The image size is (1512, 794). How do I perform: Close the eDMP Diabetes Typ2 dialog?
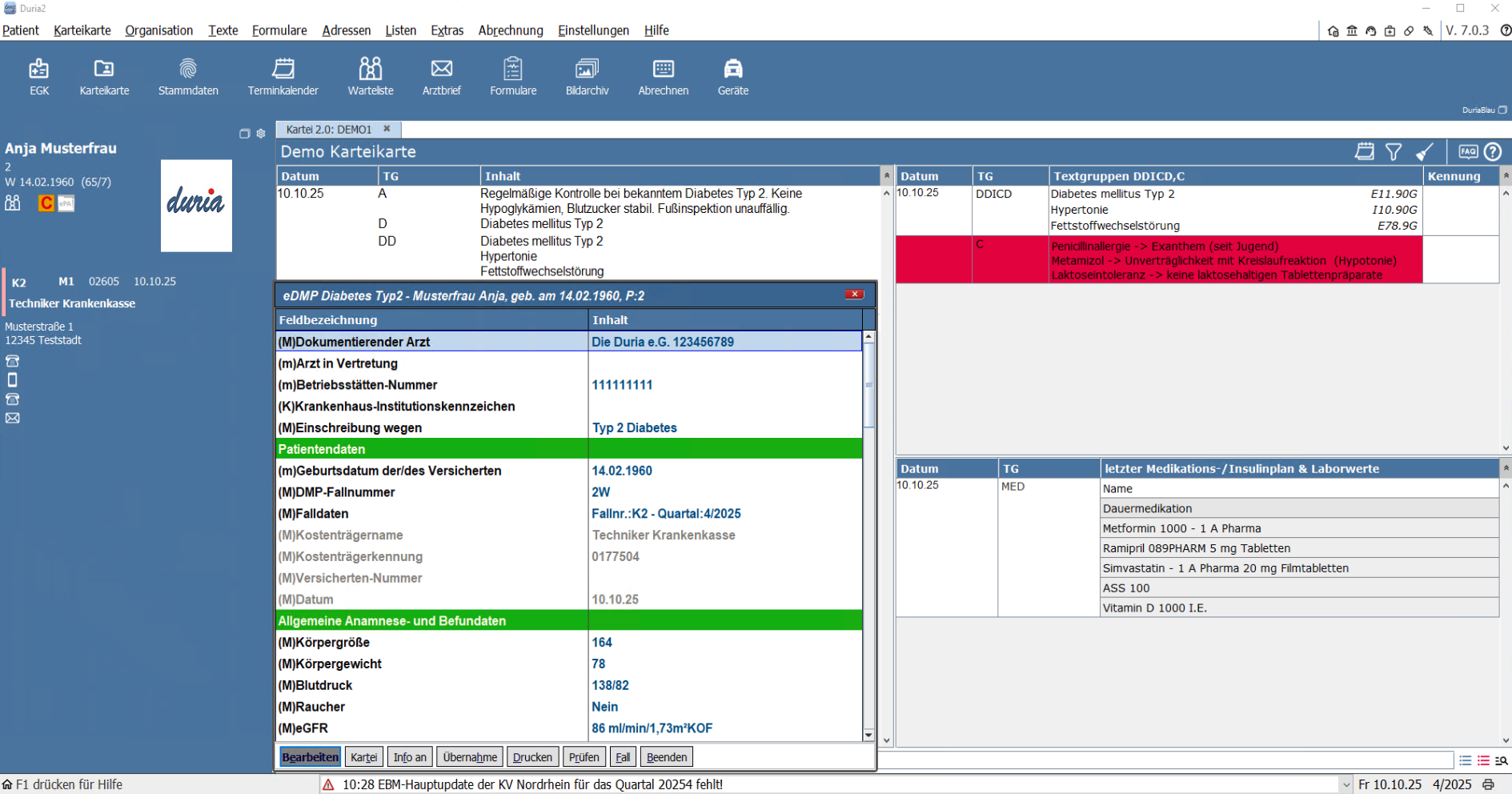(854, 295)
